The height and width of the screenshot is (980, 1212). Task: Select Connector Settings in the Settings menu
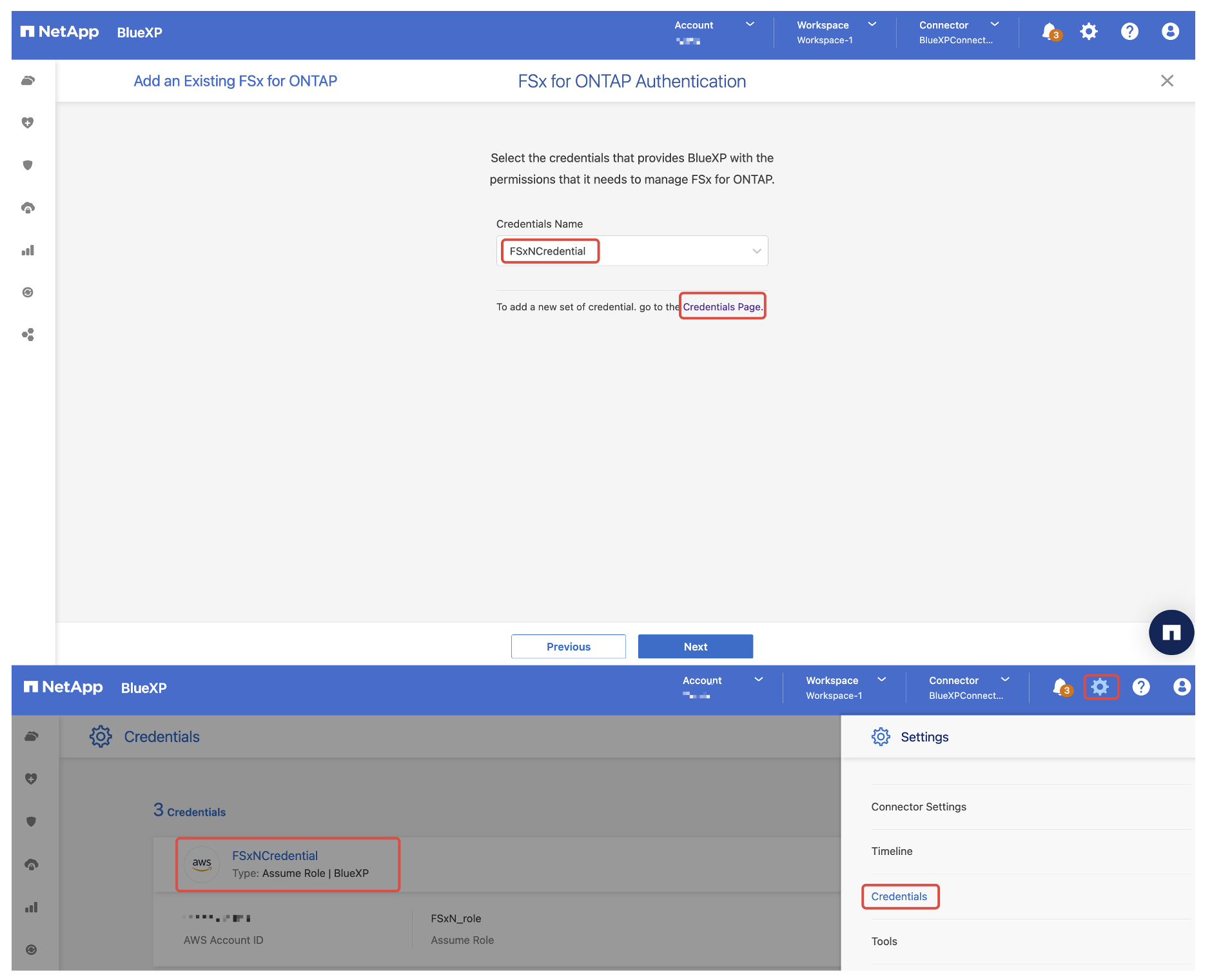click(x=919, y=807)
